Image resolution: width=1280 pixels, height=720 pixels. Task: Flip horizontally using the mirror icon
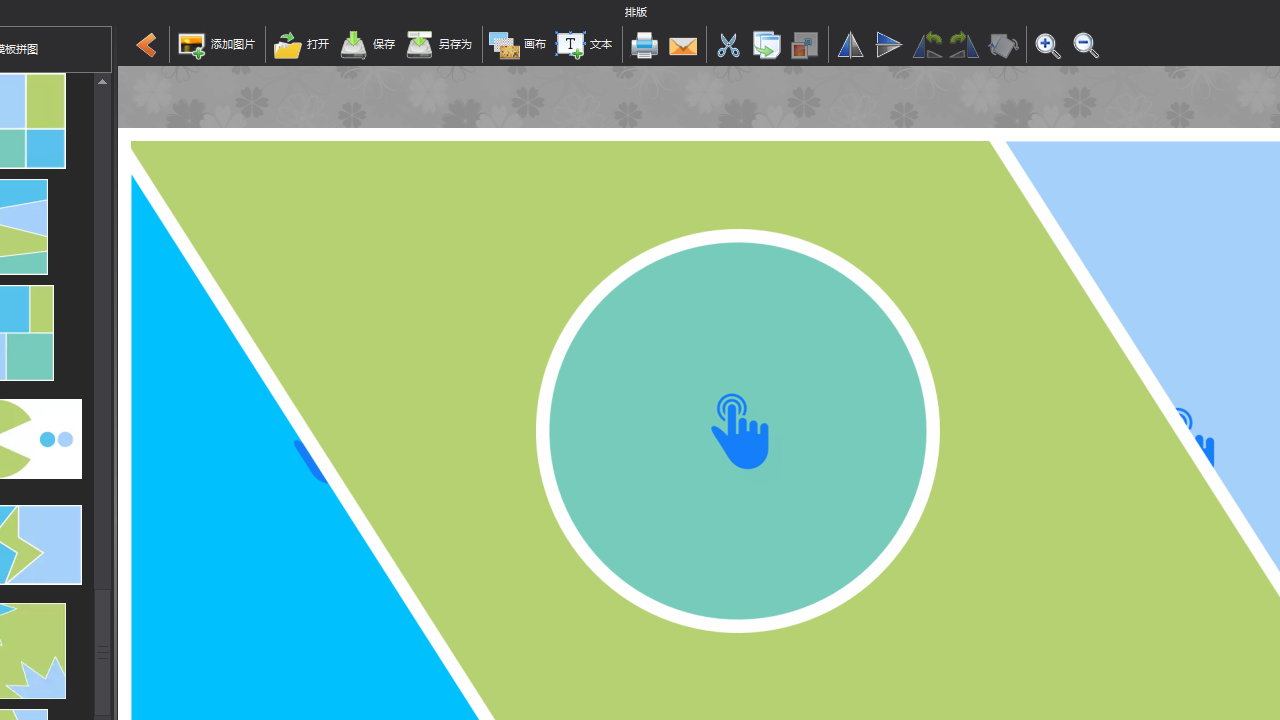(x=850, y=45)
